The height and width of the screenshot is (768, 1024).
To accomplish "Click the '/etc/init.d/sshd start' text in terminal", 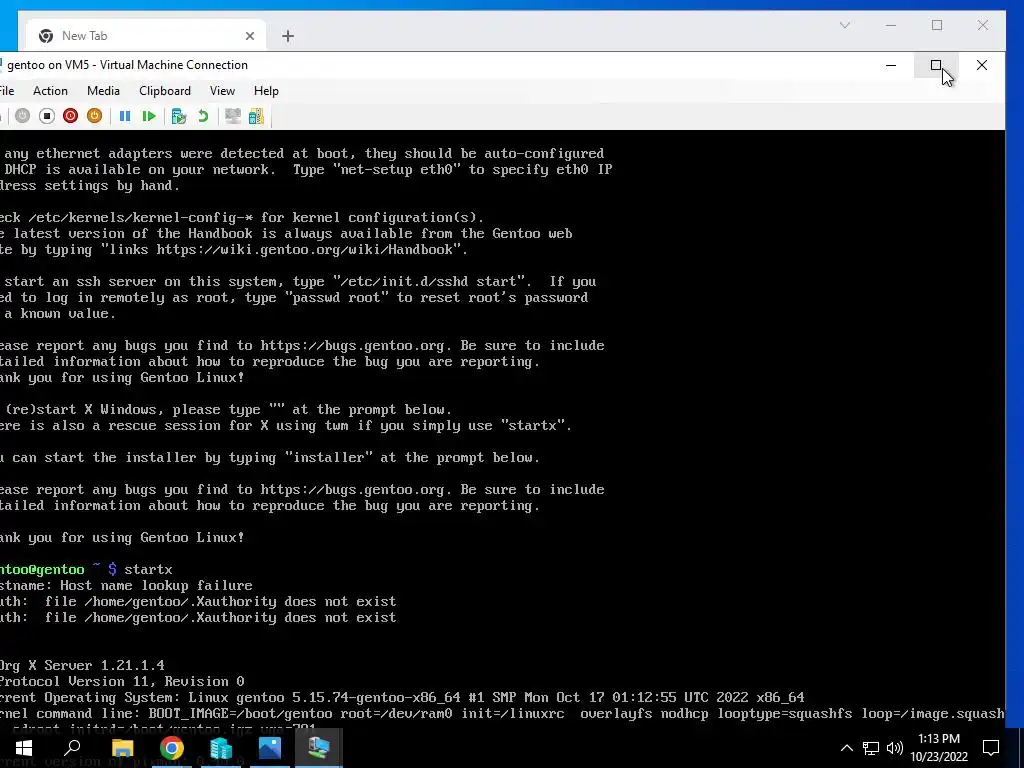I will 428,281.
